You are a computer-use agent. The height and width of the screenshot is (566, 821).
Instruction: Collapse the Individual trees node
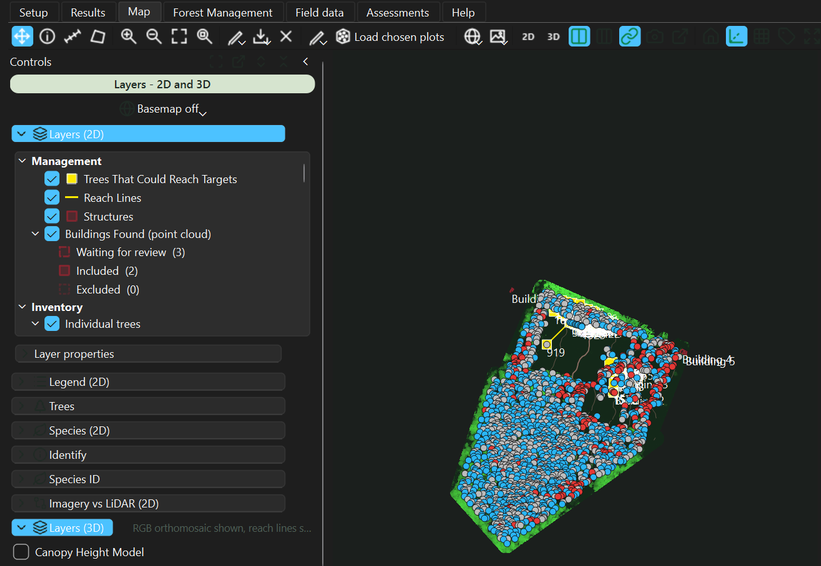click(x=35, y=324)
